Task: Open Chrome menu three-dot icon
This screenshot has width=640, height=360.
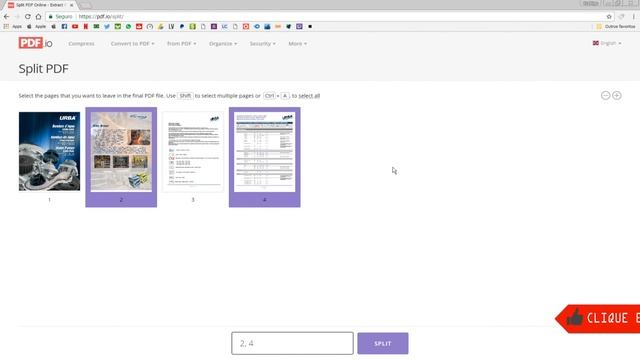Action: [633, 17]
